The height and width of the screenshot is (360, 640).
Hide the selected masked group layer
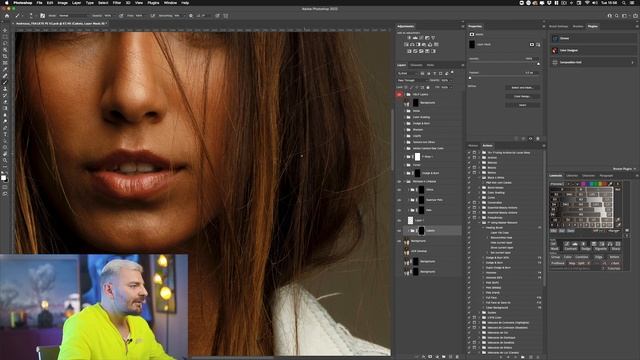tap(399, 231)
